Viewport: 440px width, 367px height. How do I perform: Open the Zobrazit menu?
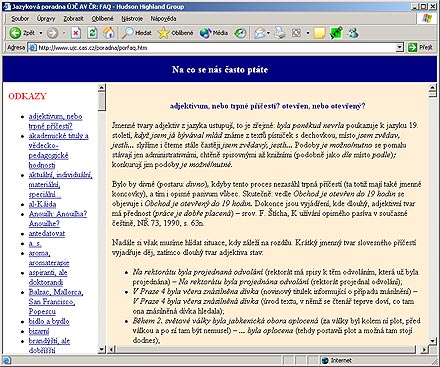click(x=73, y=19)
